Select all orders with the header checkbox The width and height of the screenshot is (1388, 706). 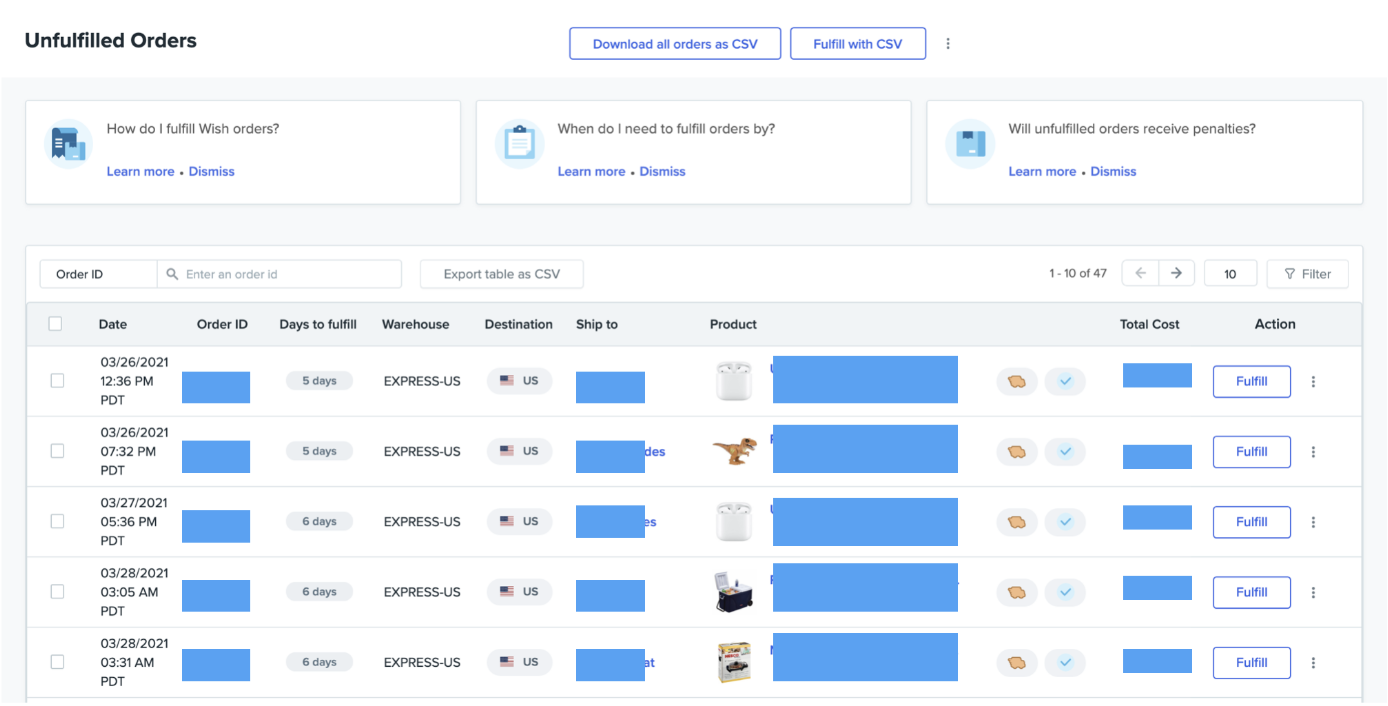(55, 324)
